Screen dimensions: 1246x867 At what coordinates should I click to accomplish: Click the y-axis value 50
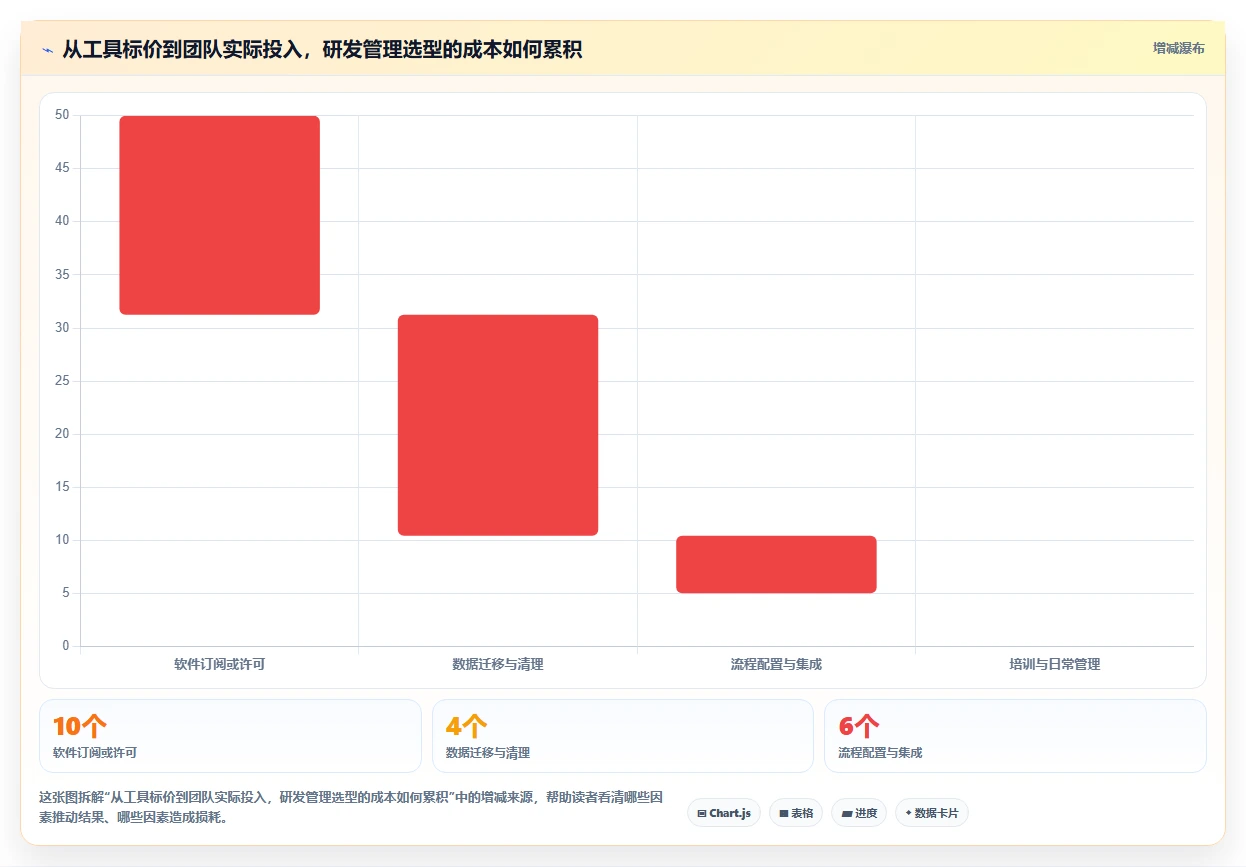pyautogui.click(x=62, y=115)
